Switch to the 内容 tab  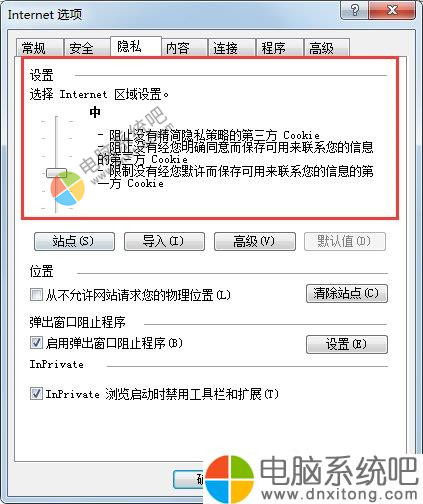(x=184, y=48)
